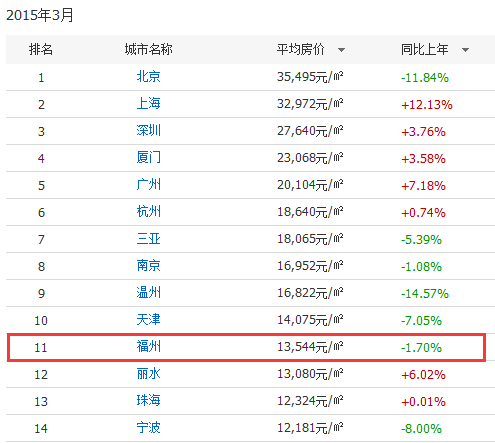Click rank number 11 in 福州 row
Screen dimensions: 495x443
(x=41, y=348)
